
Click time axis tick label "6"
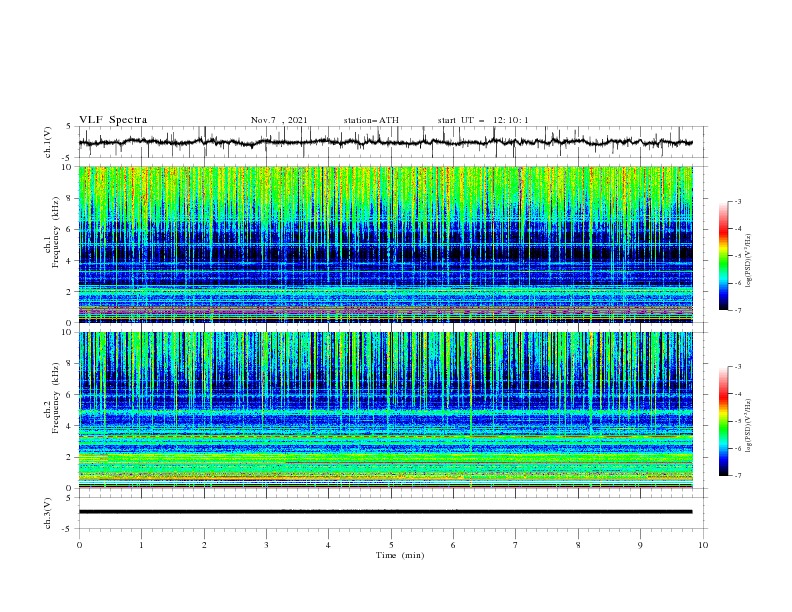point(453,545)
